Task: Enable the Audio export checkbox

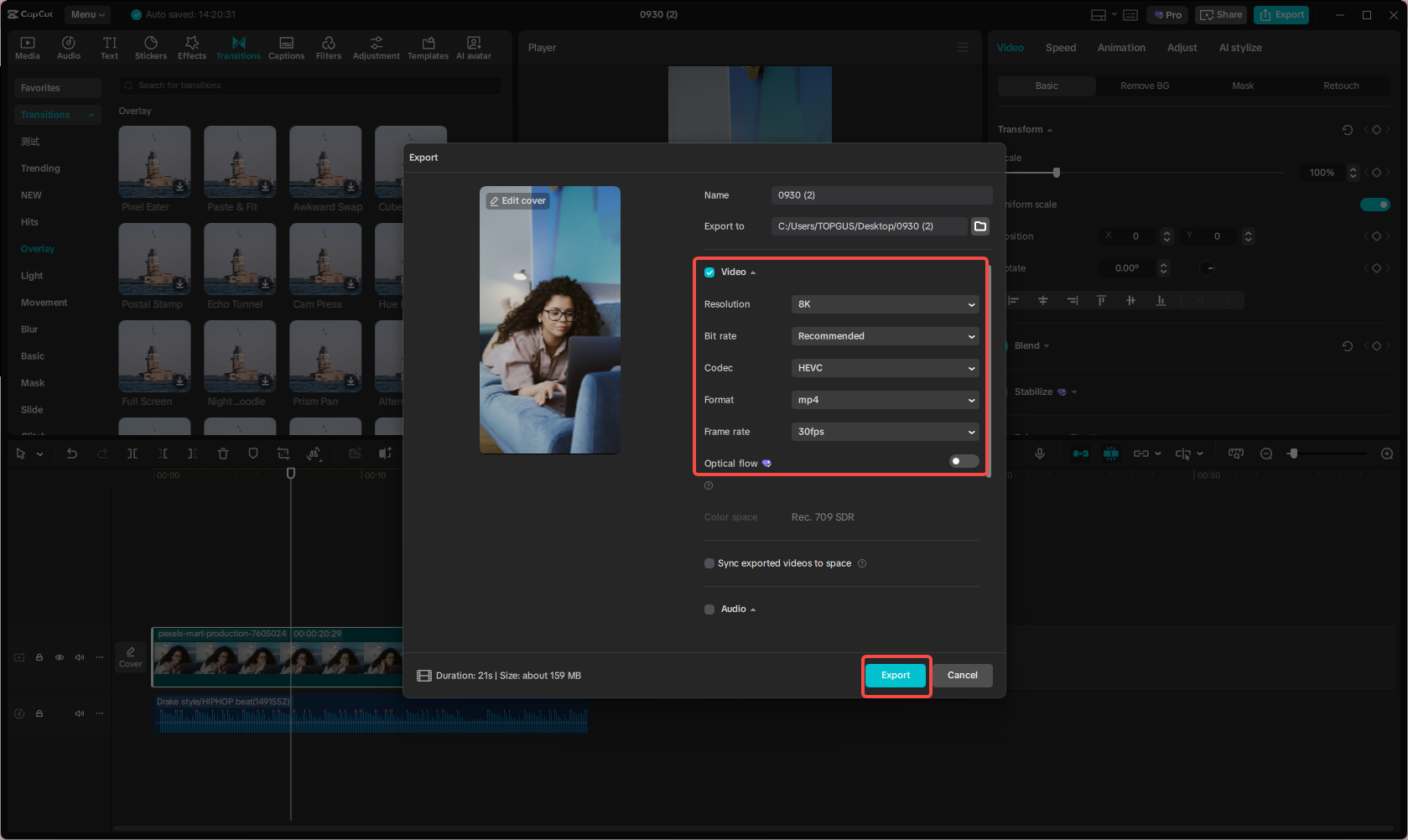Action: coord(709,609)
